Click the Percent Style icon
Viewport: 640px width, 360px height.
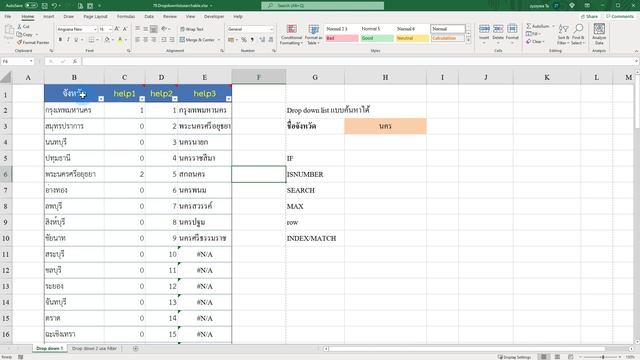click(x=244, y=40)
